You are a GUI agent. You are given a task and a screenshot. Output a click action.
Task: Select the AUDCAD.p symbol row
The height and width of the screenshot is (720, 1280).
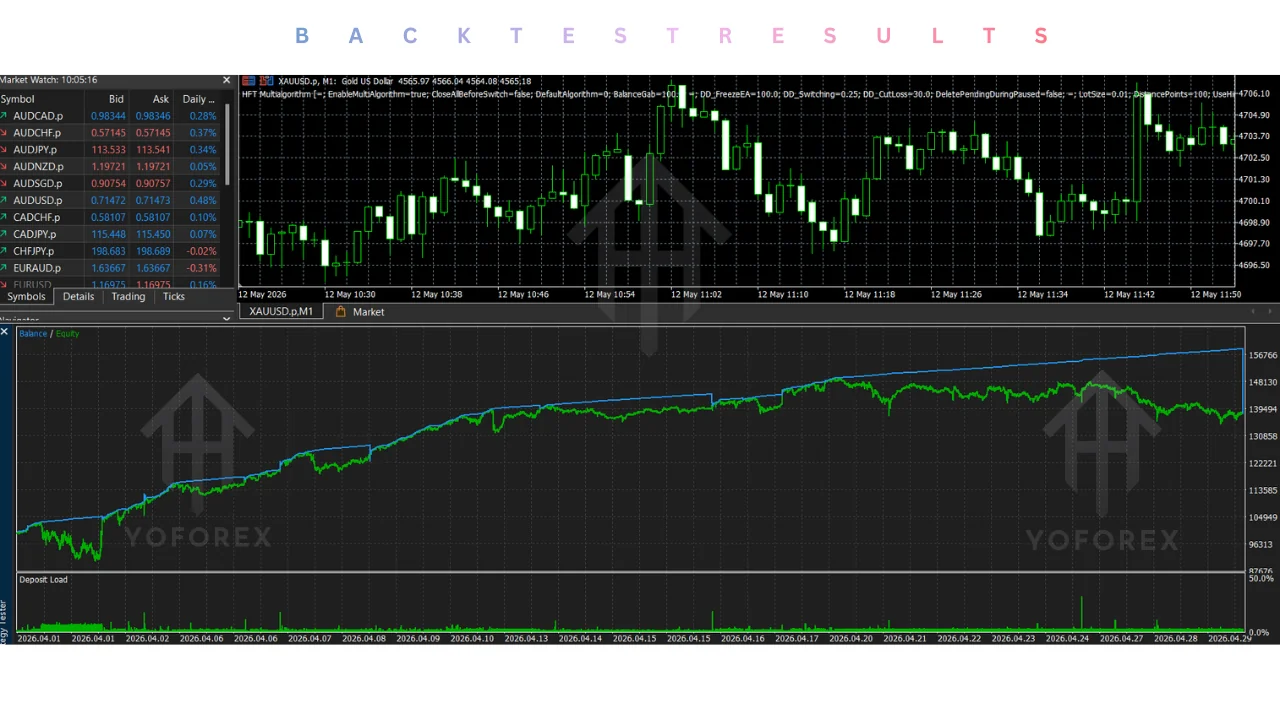pos(110,116)
